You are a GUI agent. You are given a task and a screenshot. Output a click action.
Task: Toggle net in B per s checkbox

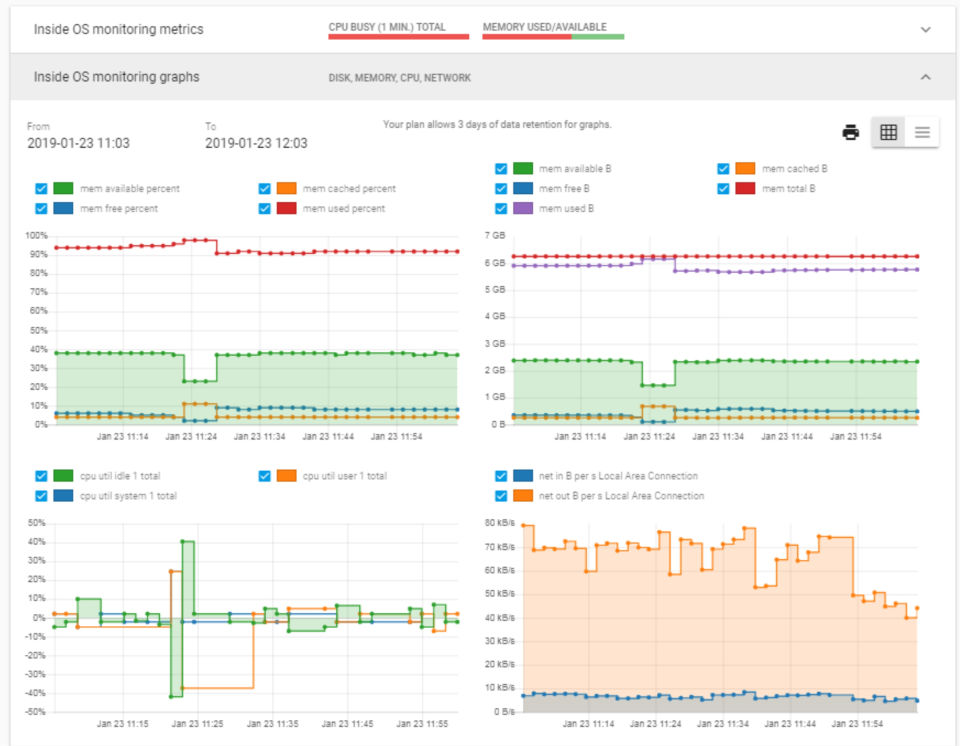[x=501, y=476]
